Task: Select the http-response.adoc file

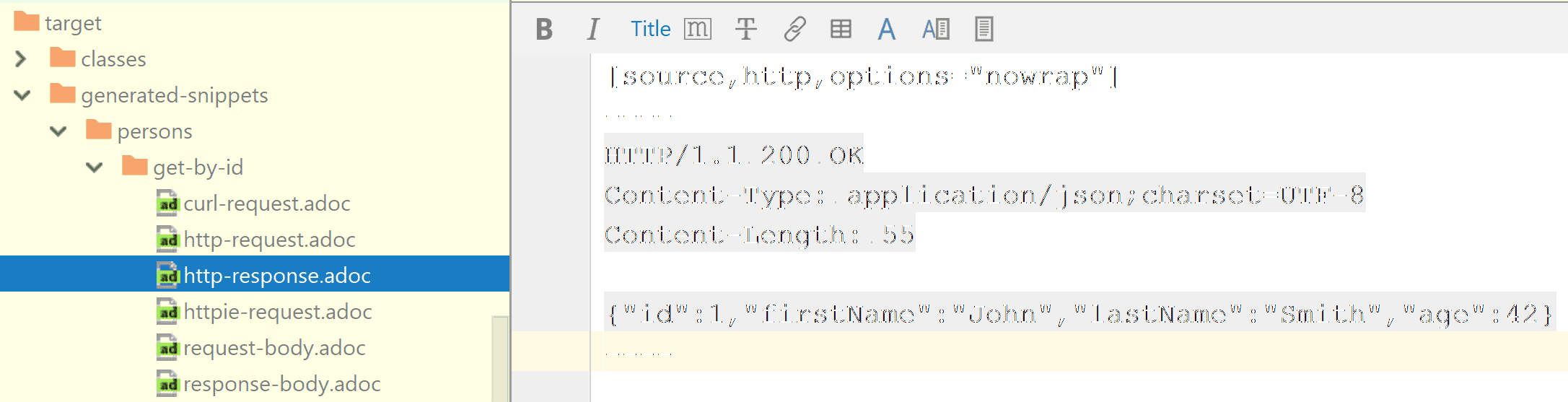Action: (276, 276)
